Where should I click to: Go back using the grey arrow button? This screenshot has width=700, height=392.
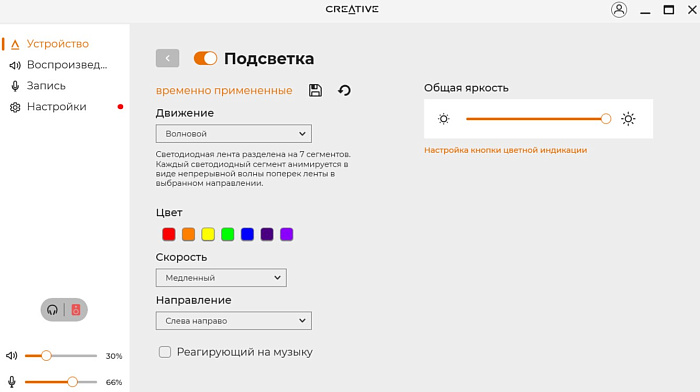point(167,58)
